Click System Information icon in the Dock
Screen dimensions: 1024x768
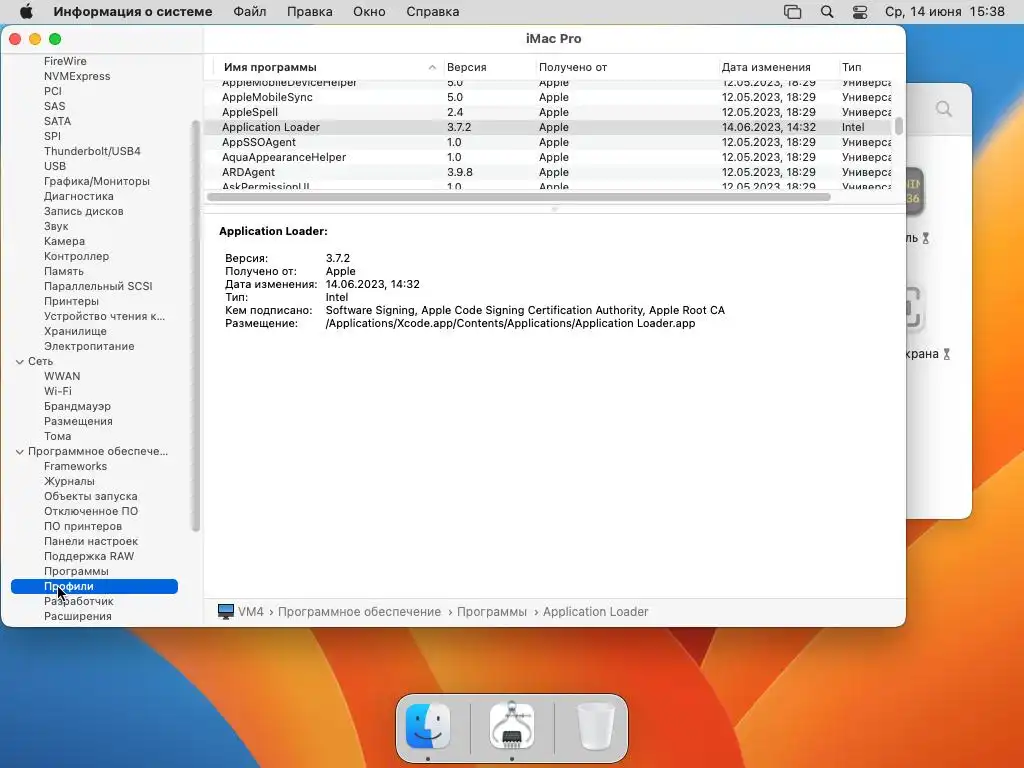coord(512,726)
